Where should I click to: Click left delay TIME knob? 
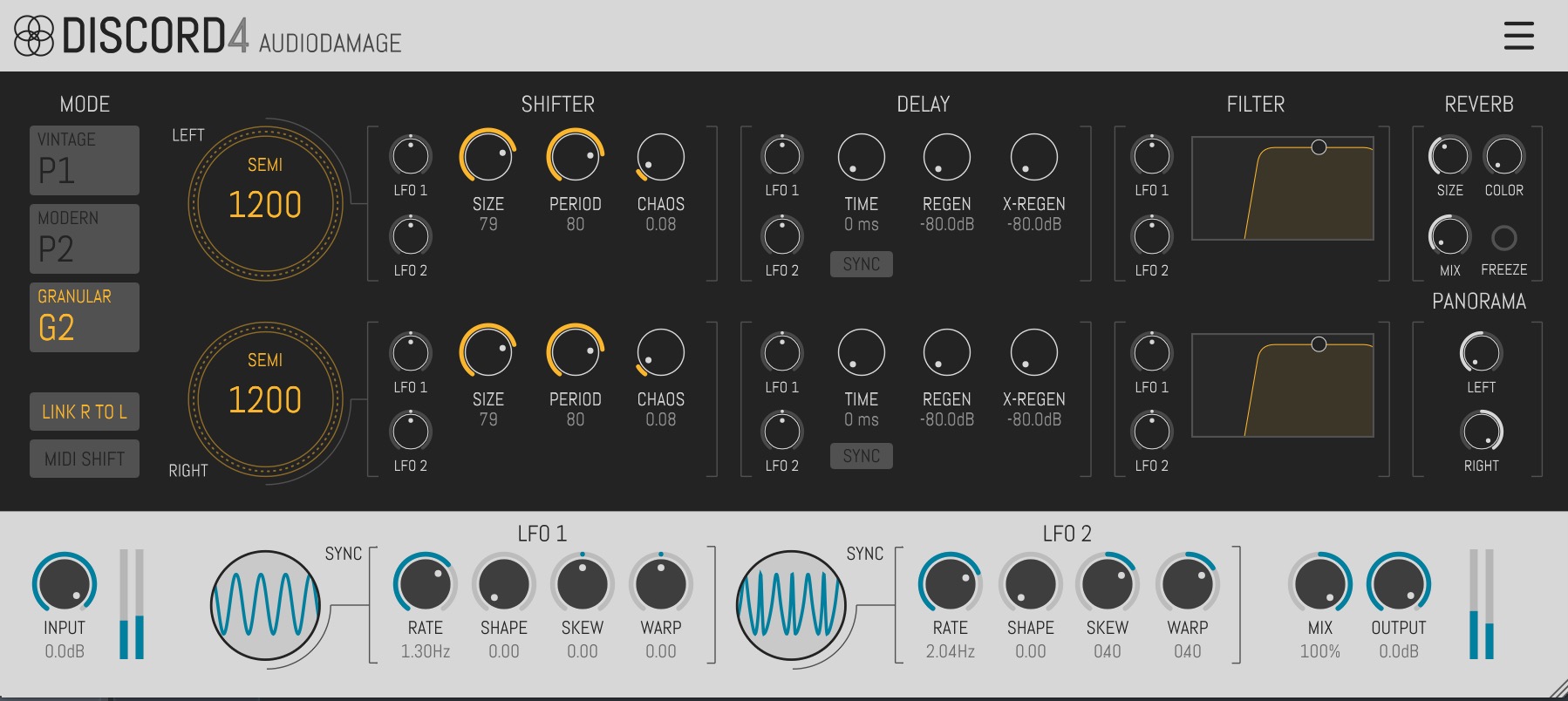point(862,157)
